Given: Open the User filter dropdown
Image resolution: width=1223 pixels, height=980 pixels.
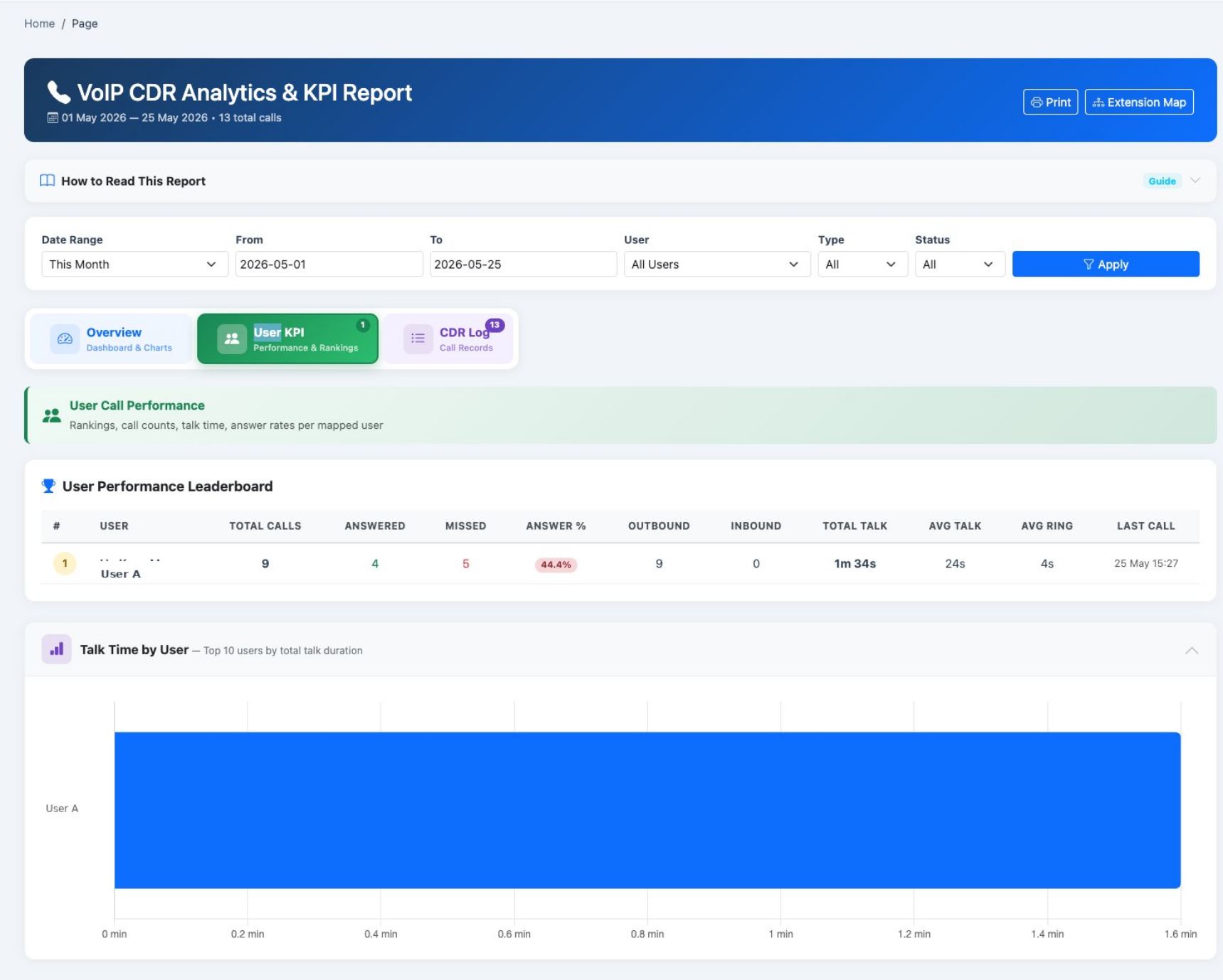Looking at the screenshot, I should [x=716, y=264].
